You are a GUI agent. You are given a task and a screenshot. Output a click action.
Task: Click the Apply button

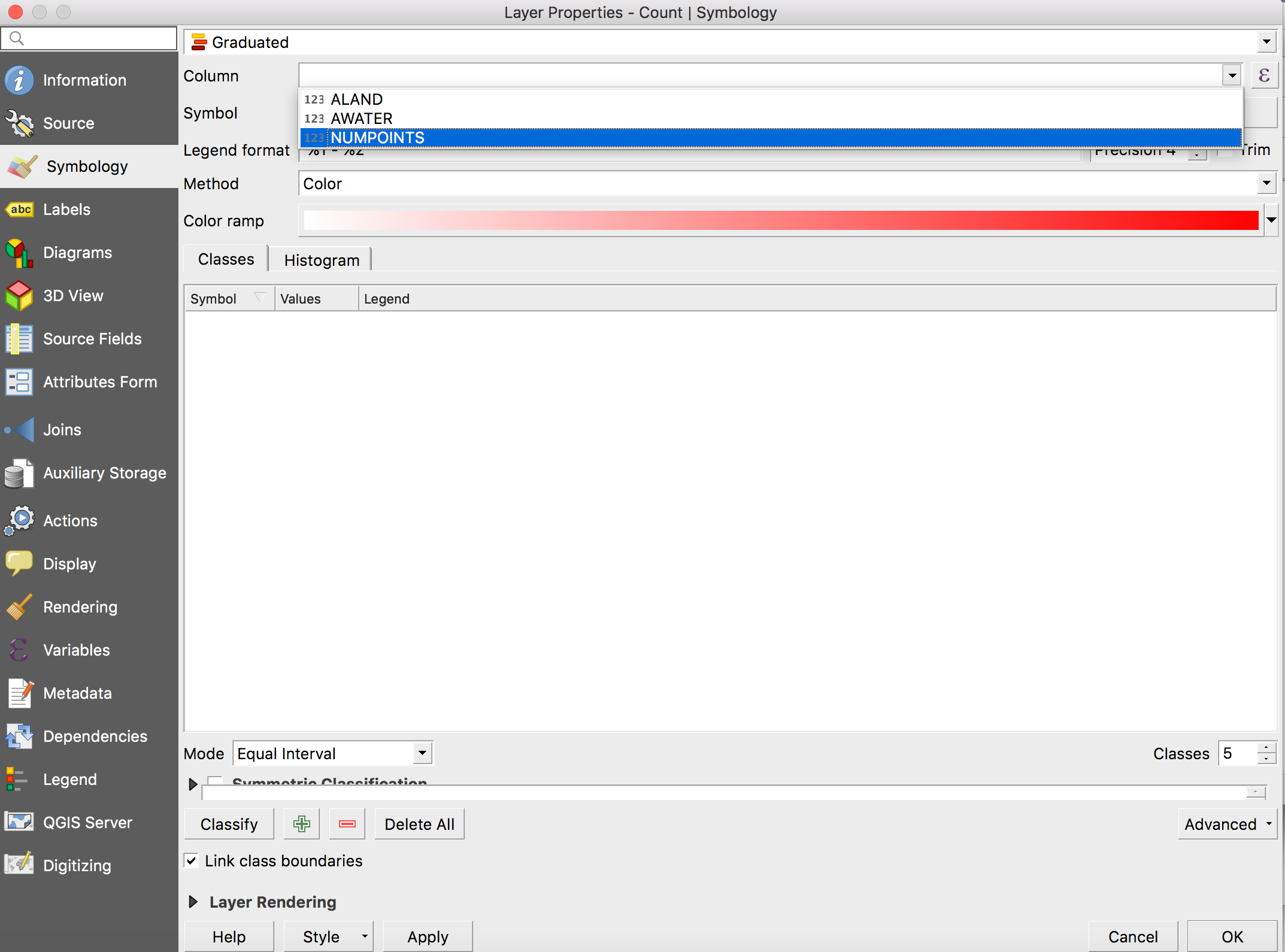[x=428, y=936]
